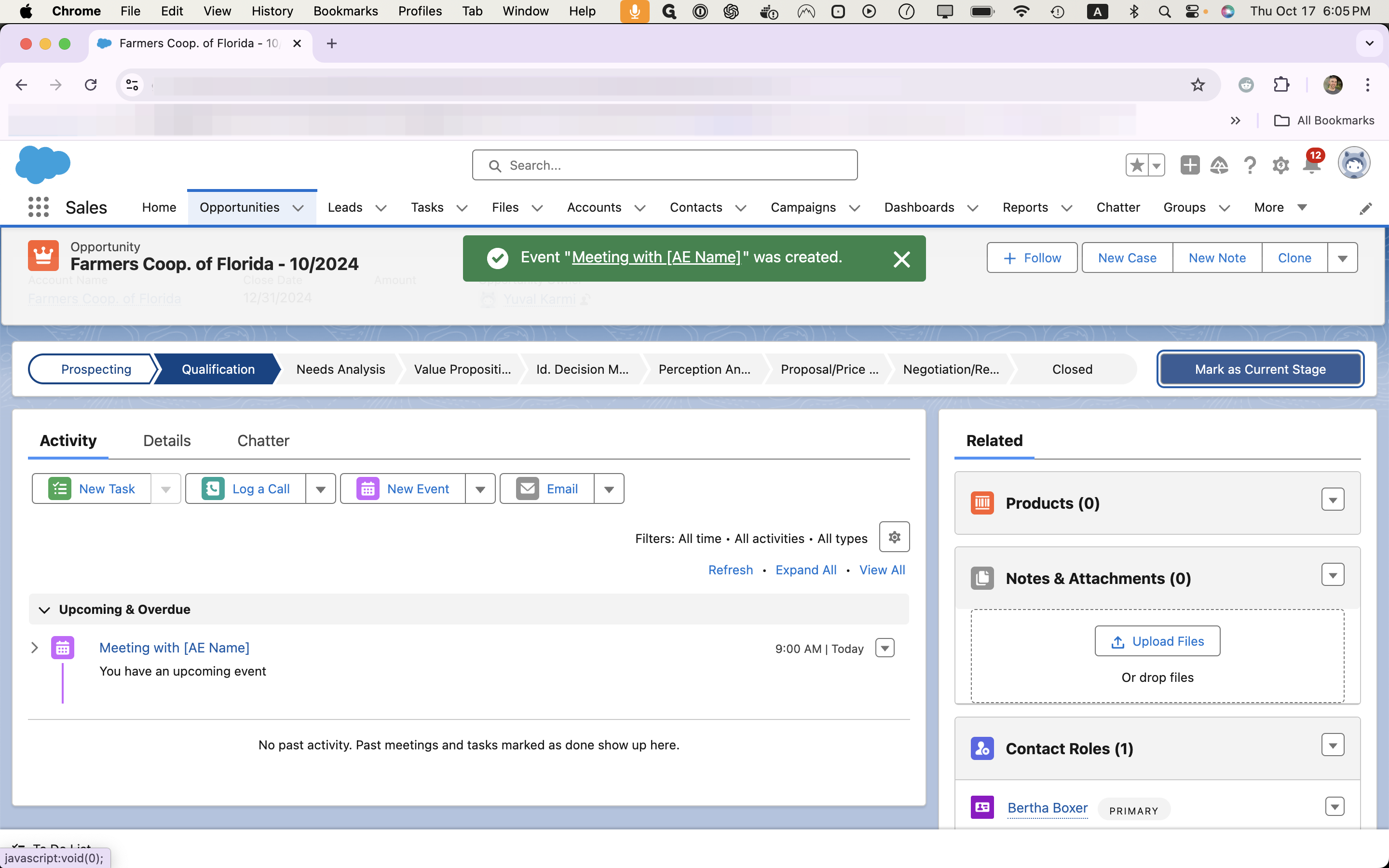
Task: Open Contact Roles actions dropdown
Action: pos(1333,745)
